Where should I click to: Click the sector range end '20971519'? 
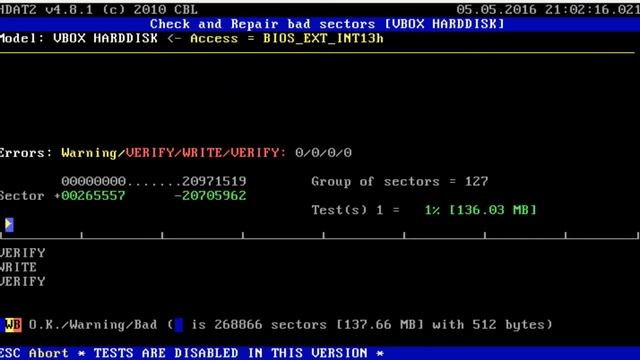214,181
